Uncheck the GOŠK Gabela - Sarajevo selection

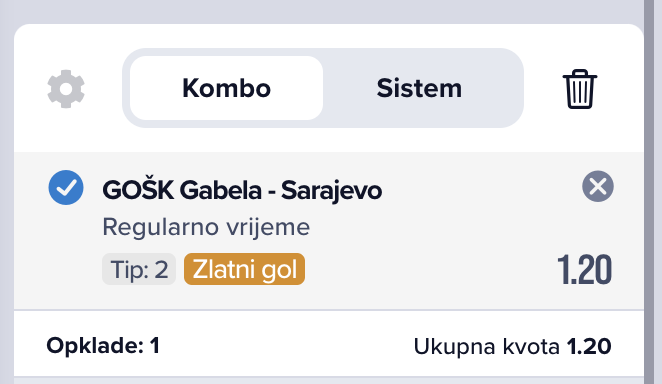click(66, 188)
